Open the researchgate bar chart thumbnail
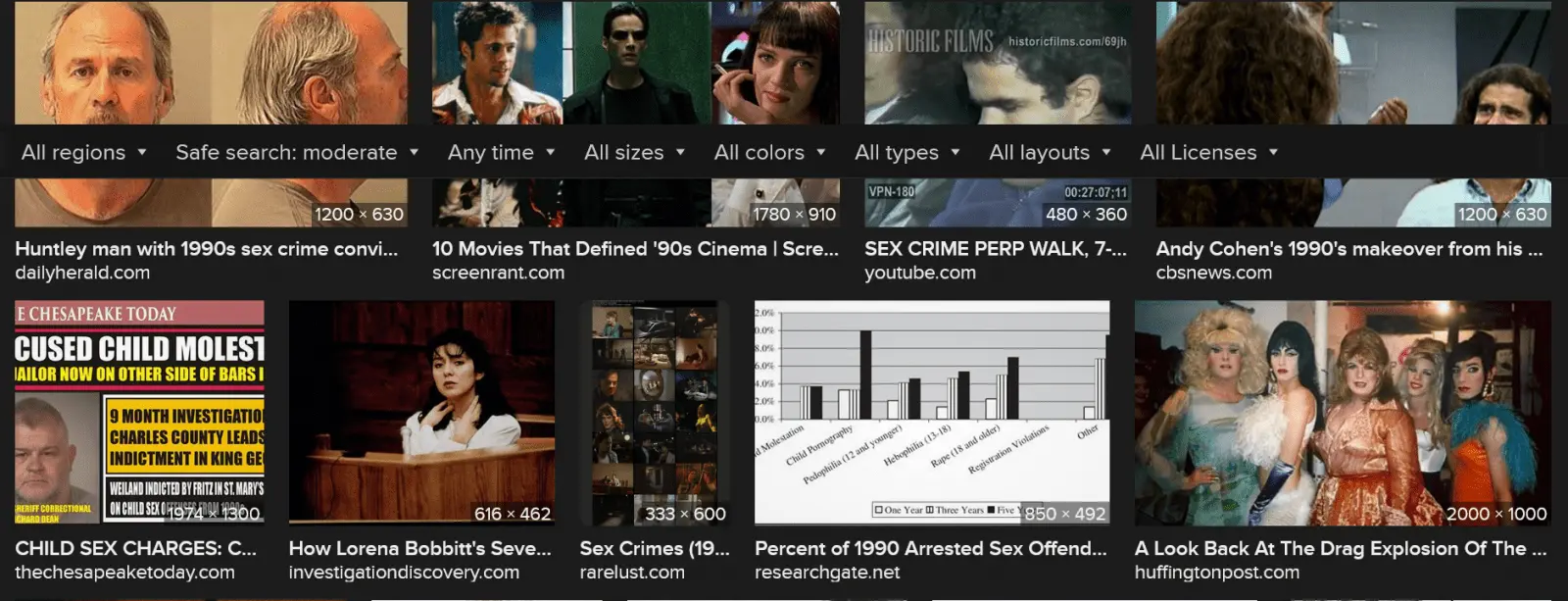Screen dimensions: 1568x601 pyautogui.click(x=932, y=413)
